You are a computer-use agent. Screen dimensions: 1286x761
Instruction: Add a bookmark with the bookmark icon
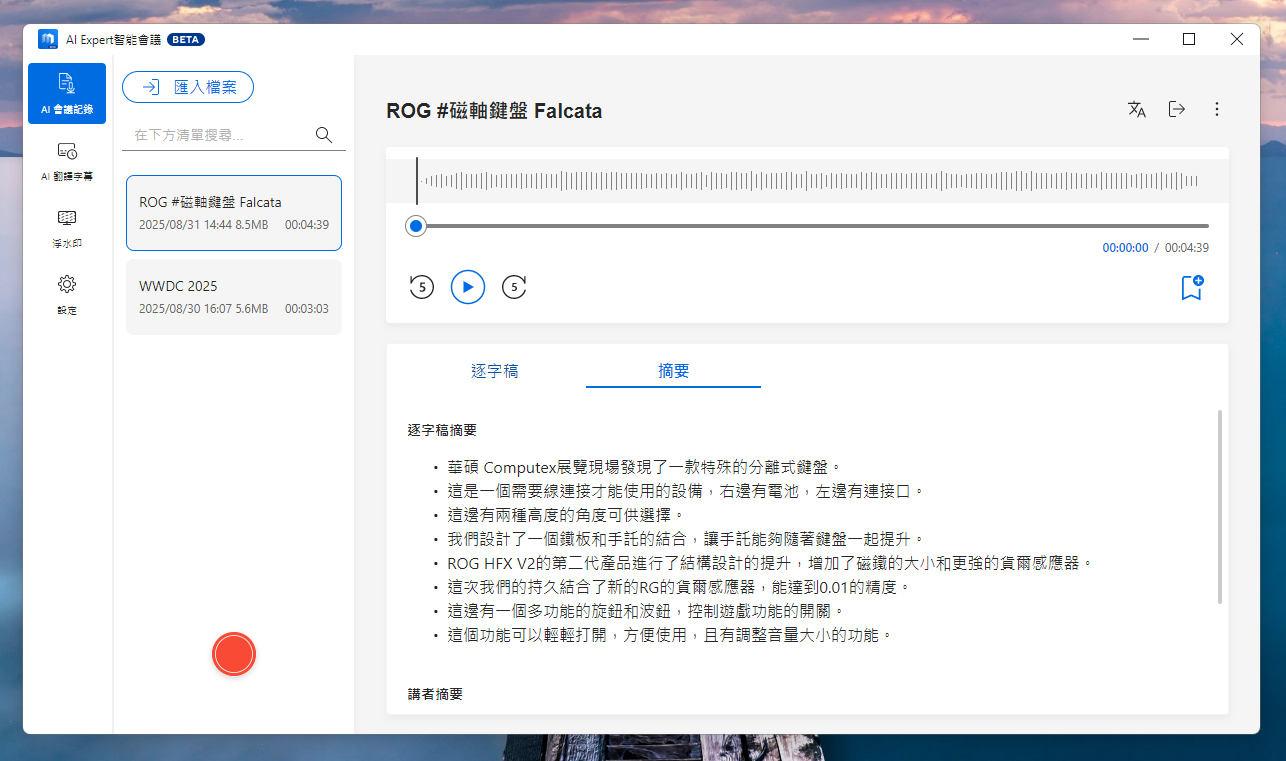[x=1191, y=288]
